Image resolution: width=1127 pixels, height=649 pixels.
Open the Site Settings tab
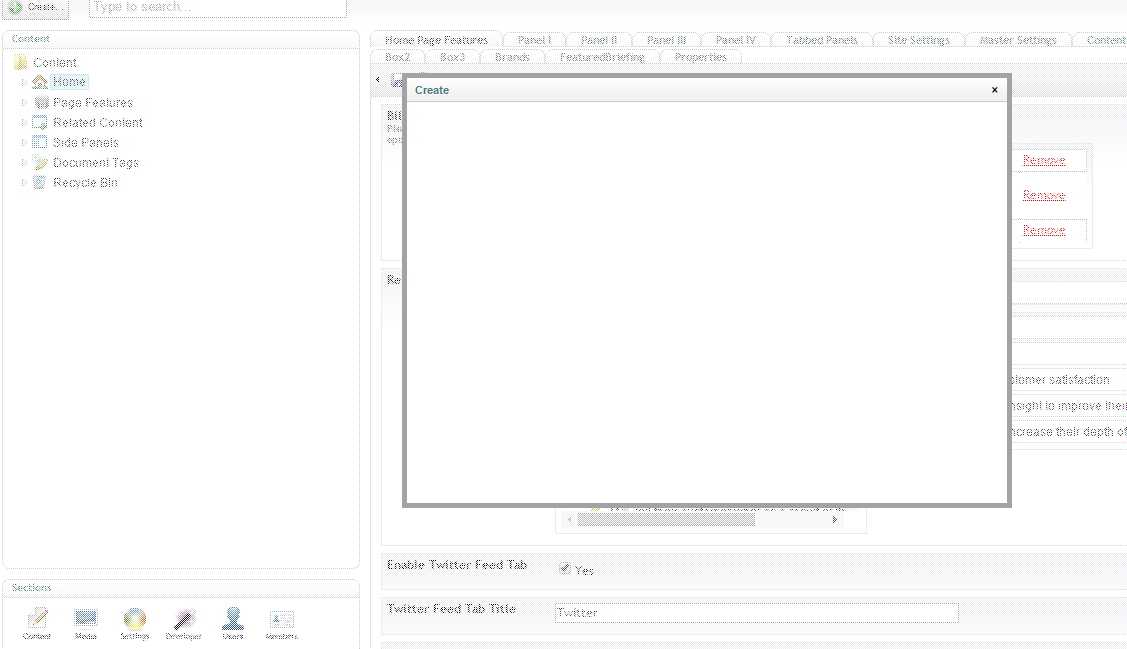[918, 40]
